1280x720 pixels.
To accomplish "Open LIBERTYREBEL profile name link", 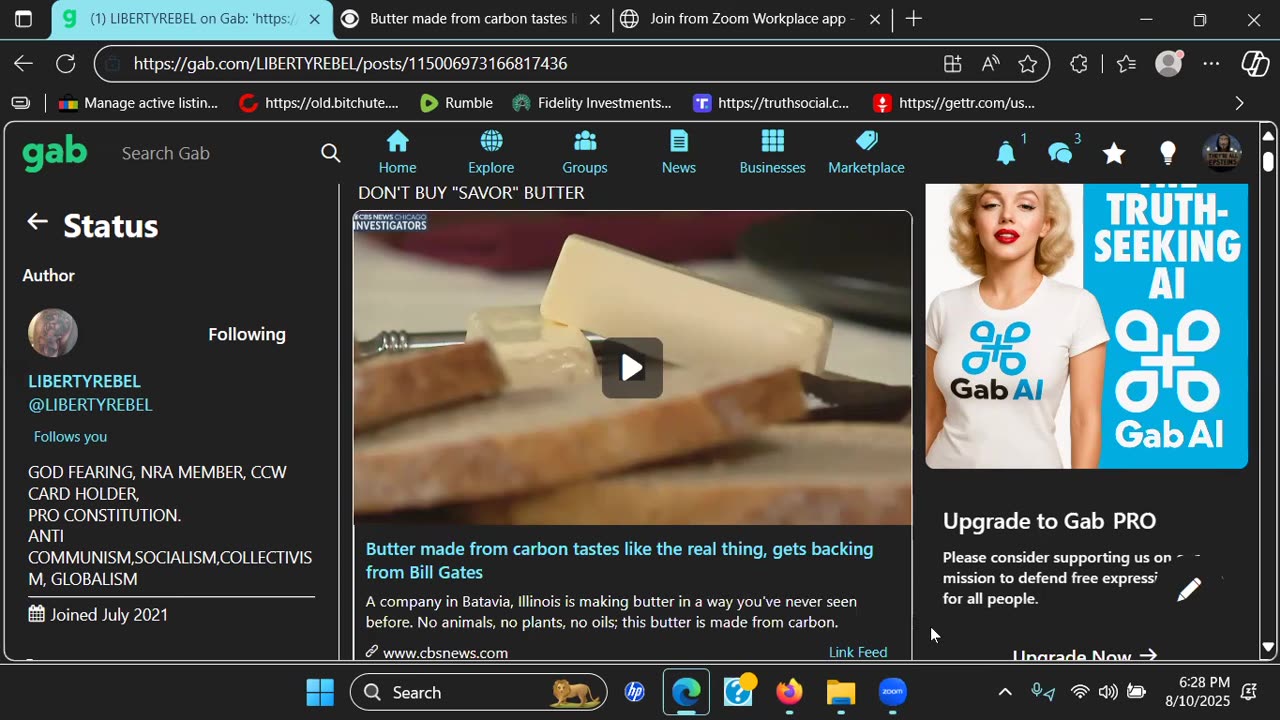I will pyautogui.click(x=84, y=381).
